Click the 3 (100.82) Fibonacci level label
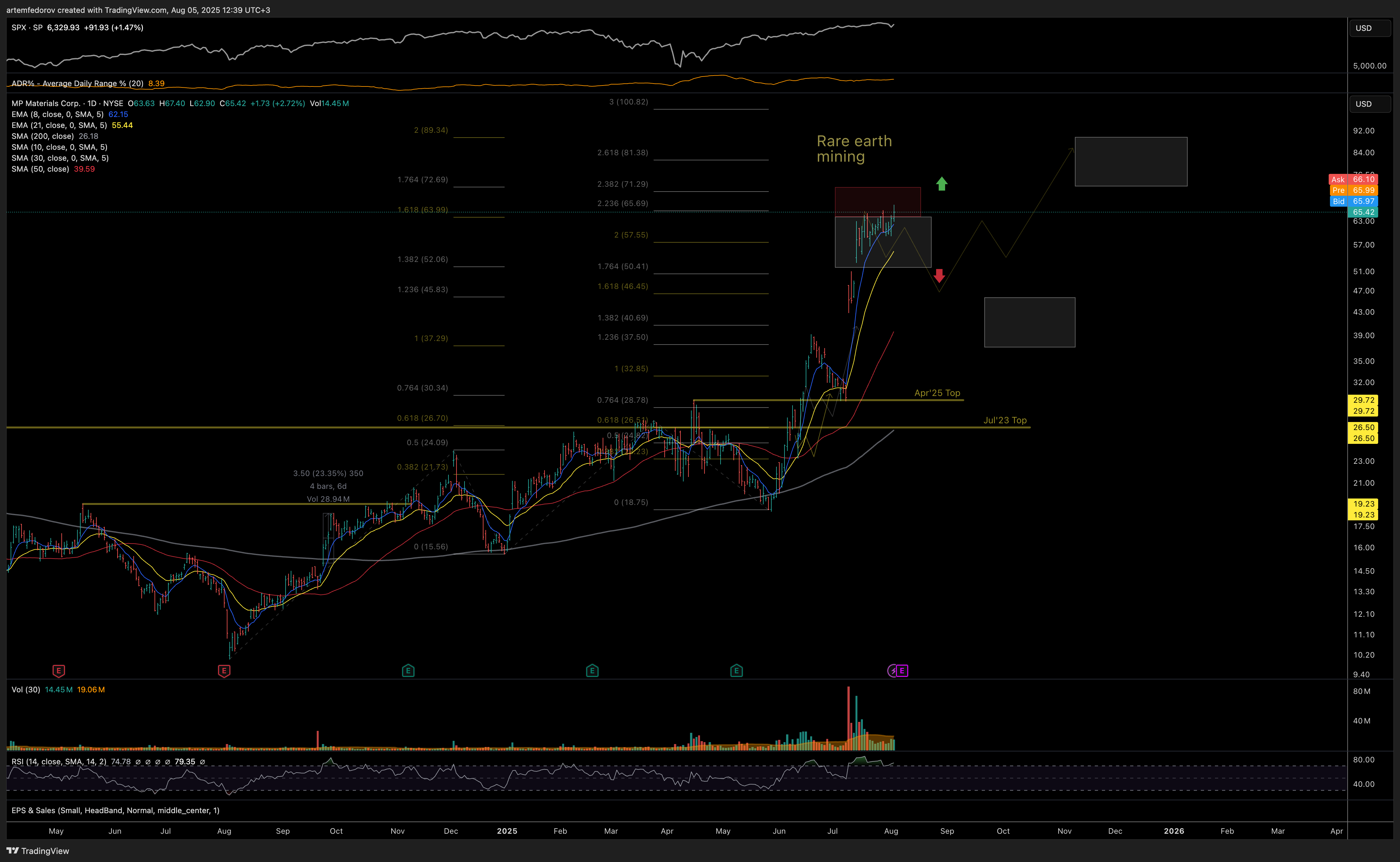The height and width of the screenshot is (862, 1400). pyautogui.click(x=628, y=102)
